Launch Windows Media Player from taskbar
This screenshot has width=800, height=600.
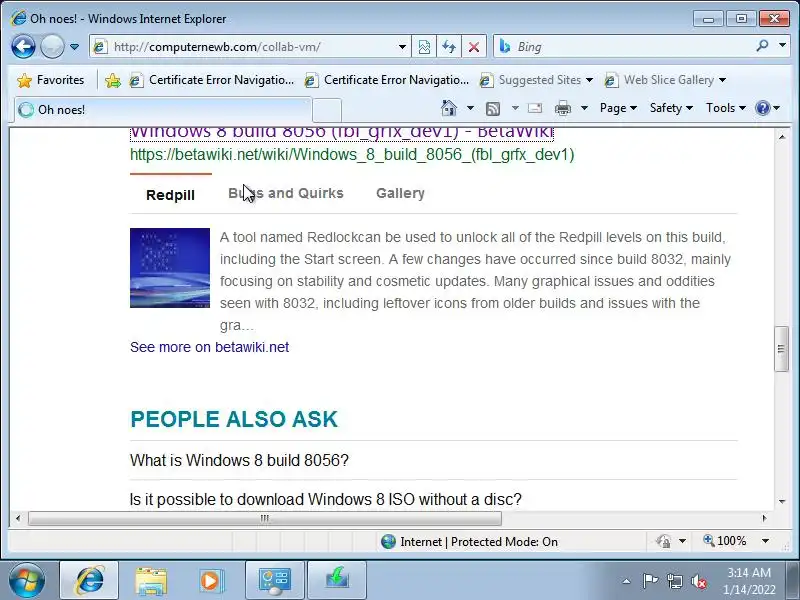point(210,581)
